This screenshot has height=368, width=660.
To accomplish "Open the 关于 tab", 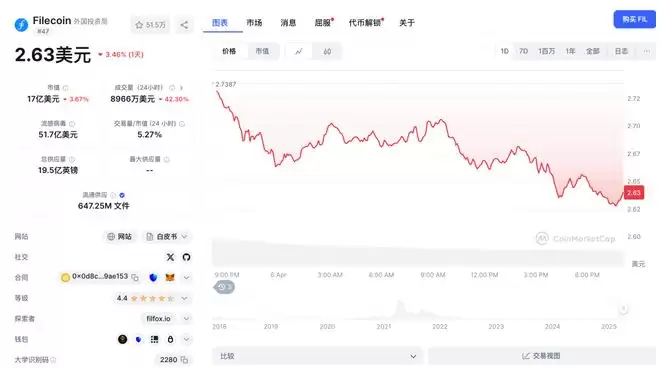I will [x=407, y=23].
